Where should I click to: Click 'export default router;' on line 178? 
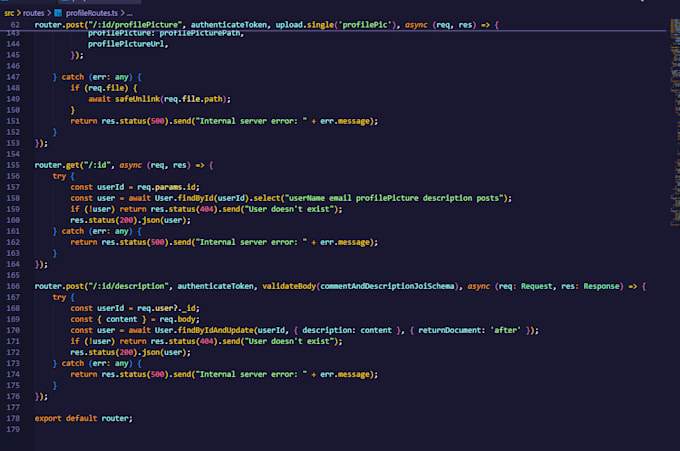(x=84, y=418)
